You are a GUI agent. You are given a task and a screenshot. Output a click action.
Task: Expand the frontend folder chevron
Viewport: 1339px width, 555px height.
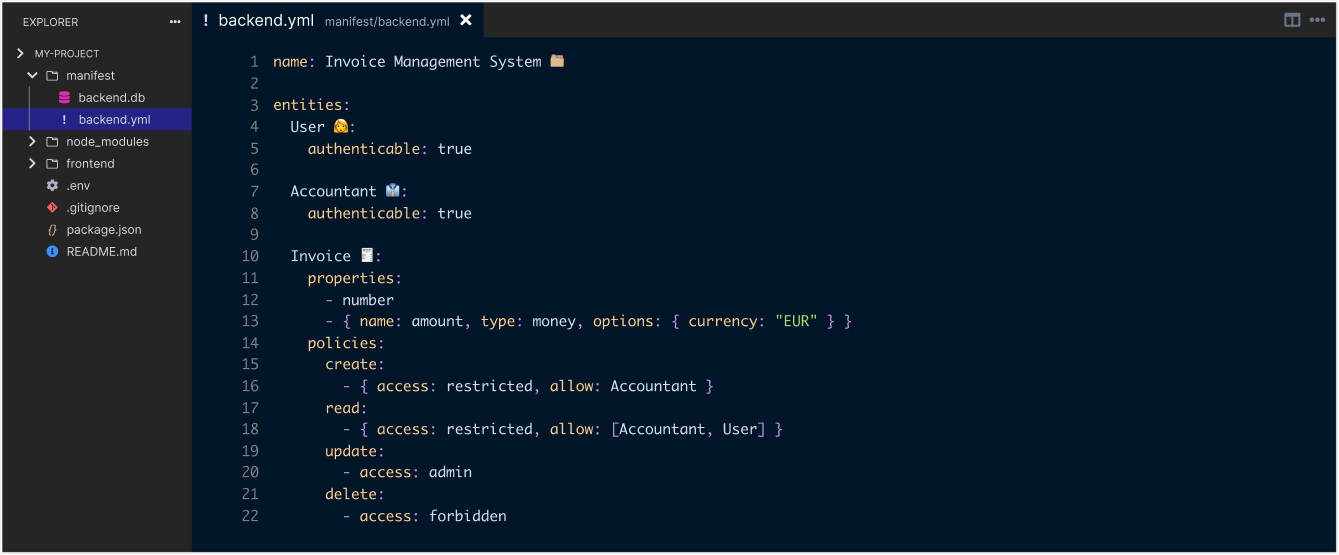pyautogui.click(x=32, y=164)
